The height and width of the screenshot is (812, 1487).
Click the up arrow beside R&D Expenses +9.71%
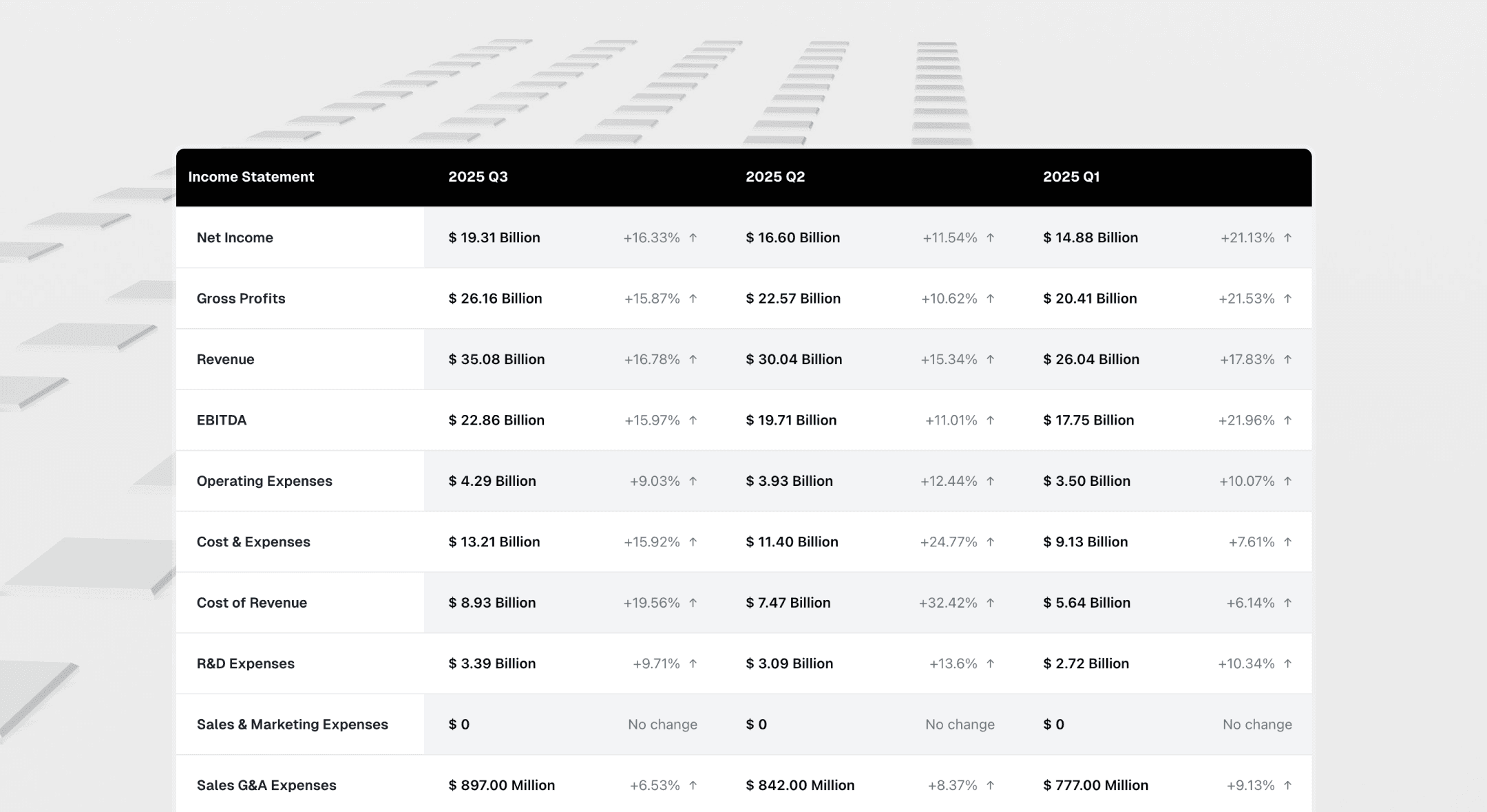693,664
